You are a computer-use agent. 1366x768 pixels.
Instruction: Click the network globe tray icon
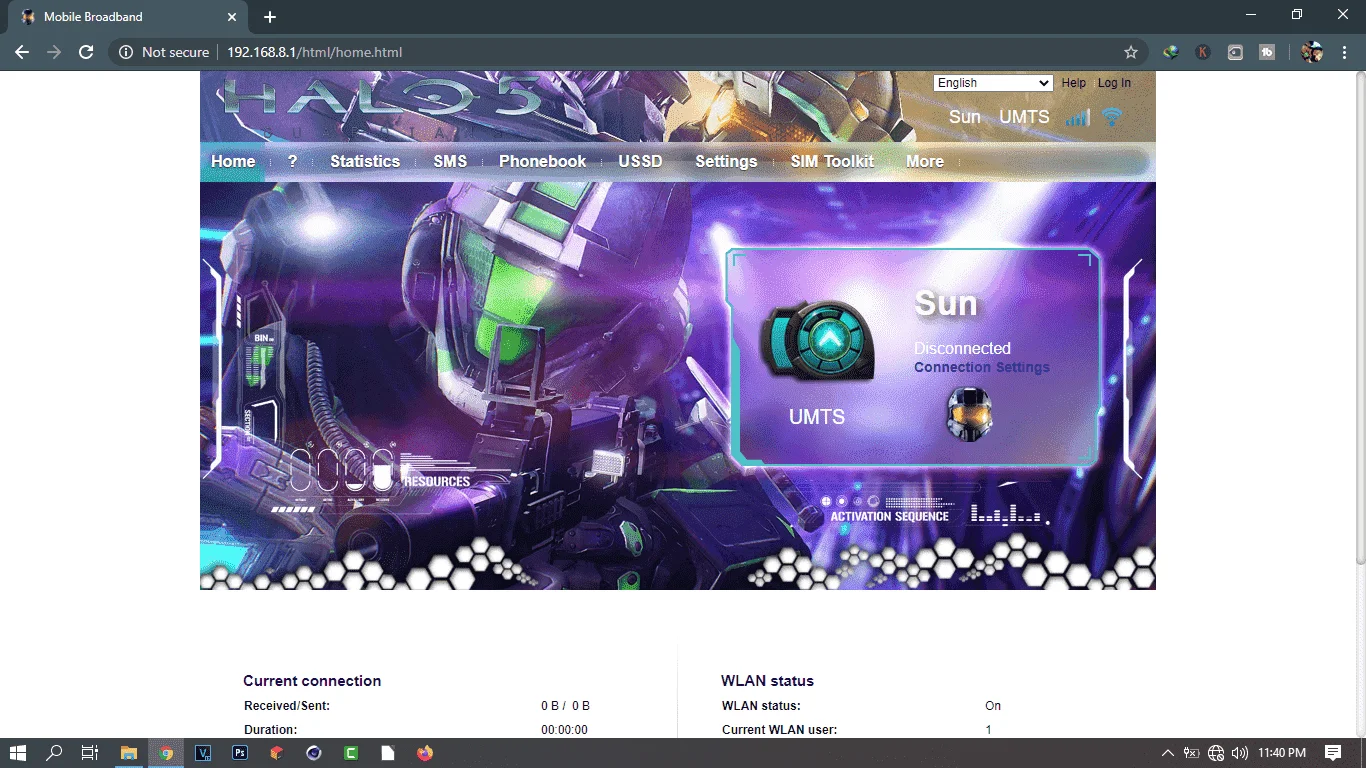click(x=1216, y=753)
